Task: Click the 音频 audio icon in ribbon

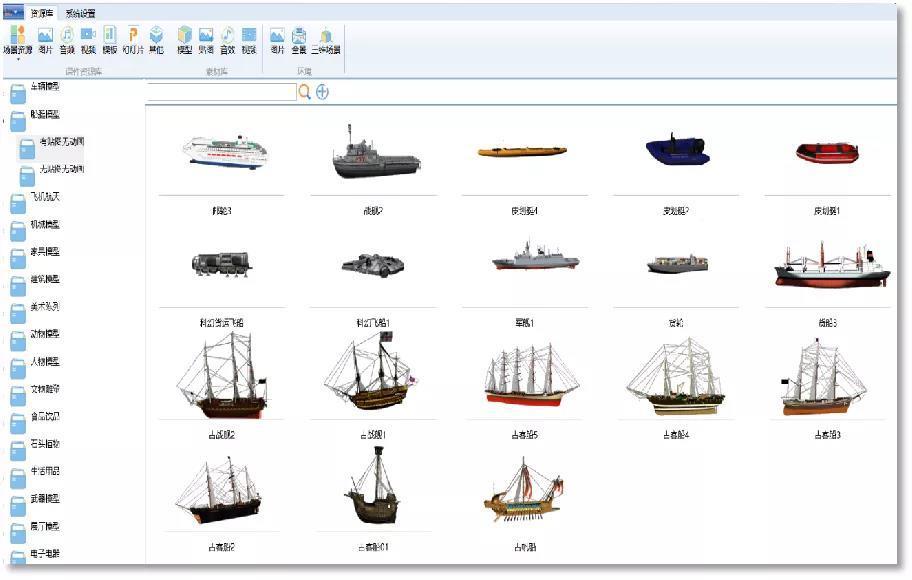Action: [x=67, y=36]
